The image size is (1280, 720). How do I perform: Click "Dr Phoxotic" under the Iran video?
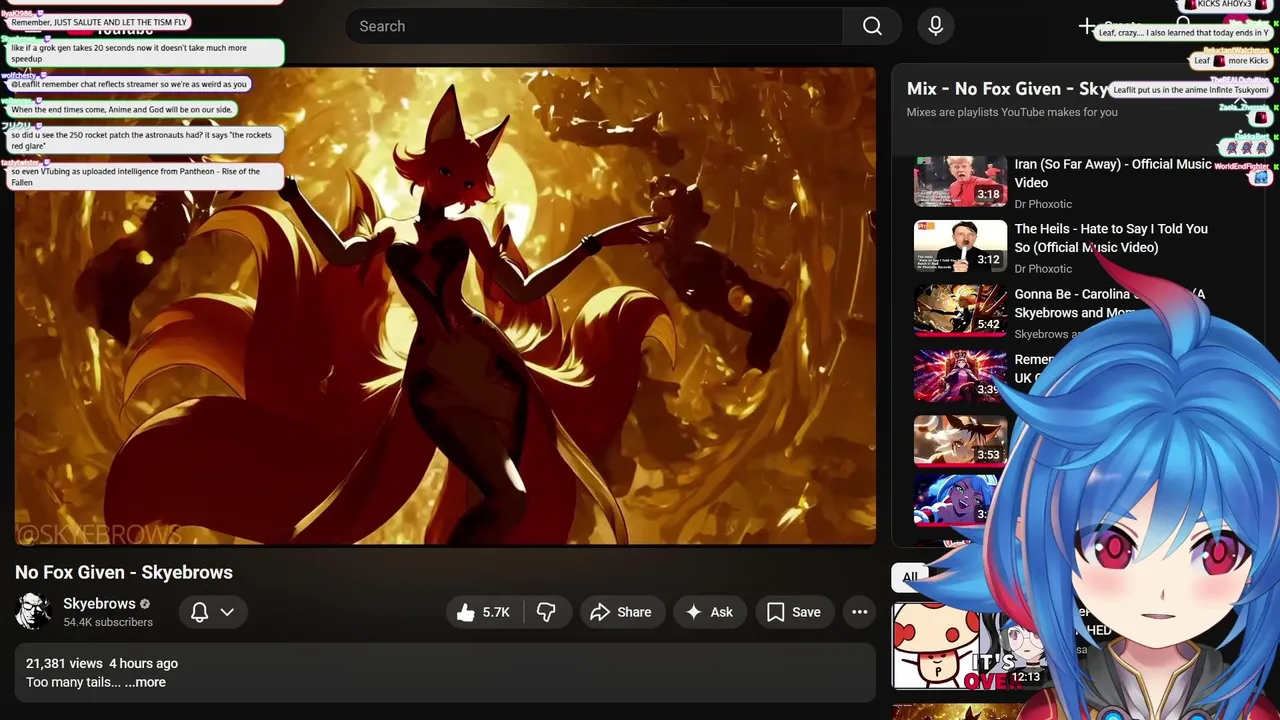[1043, 204]
